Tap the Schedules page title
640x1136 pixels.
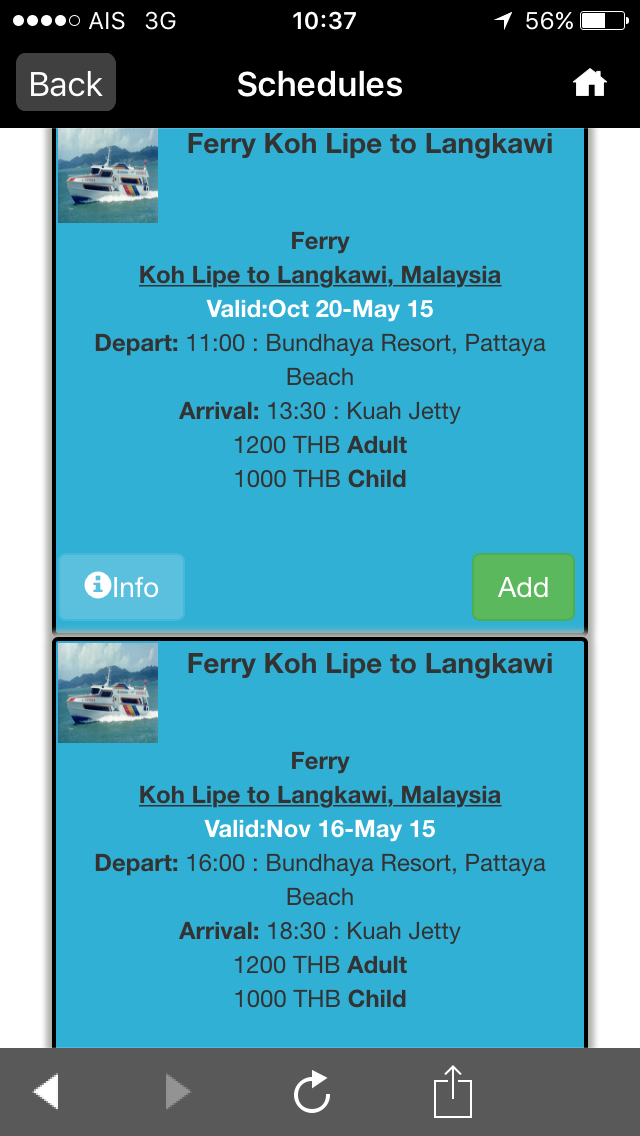[320, 84]
